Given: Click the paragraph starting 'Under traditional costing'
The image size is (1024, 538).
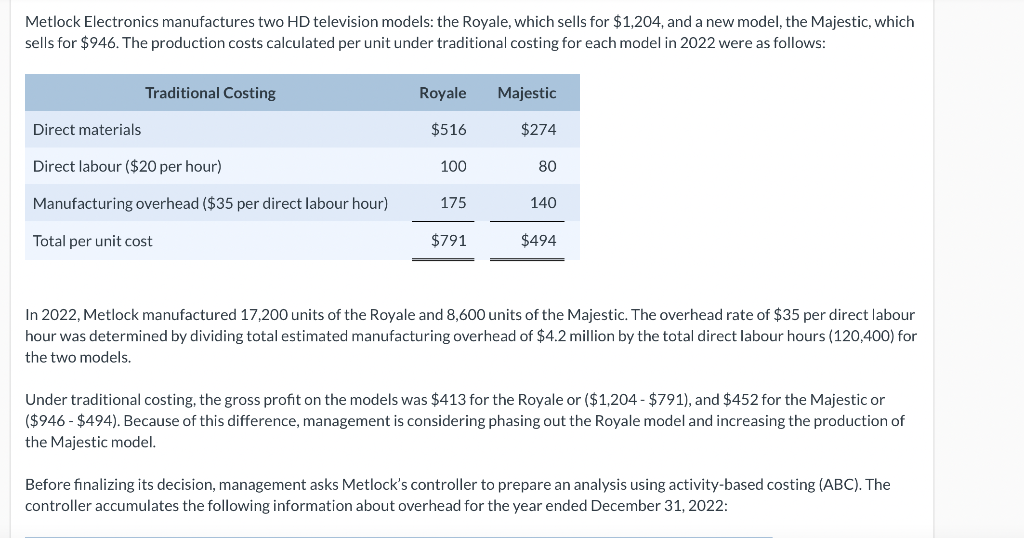Looking at the screenshot, I should [464, 420].
